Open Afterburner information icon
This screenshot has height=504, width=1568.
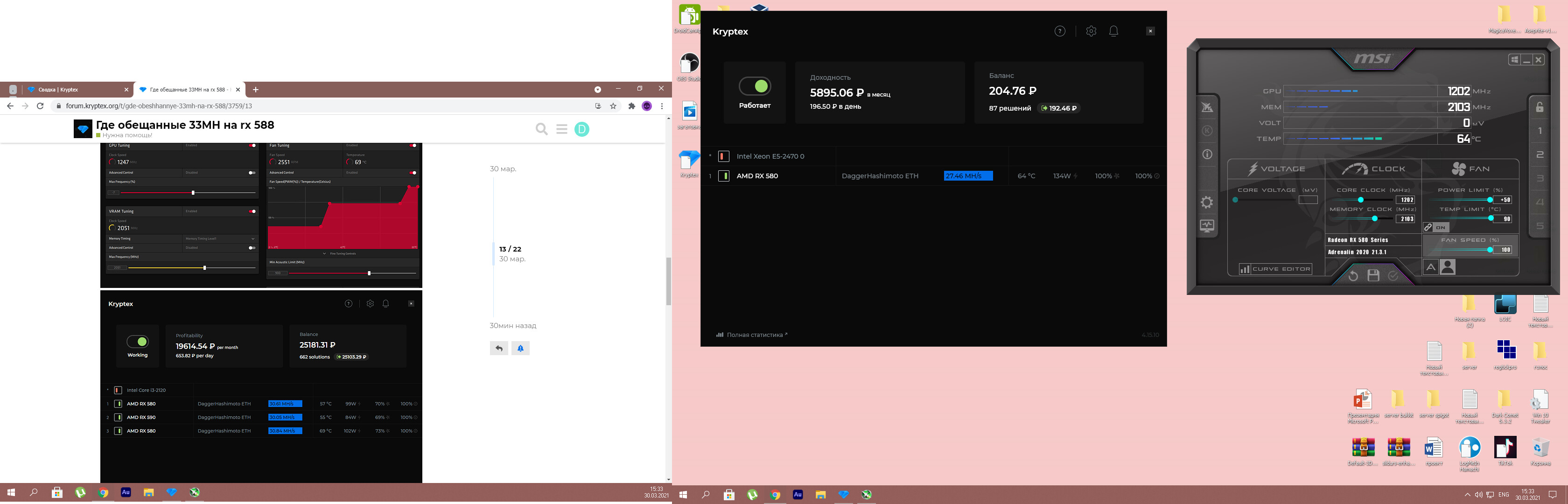coord(1207,154)
